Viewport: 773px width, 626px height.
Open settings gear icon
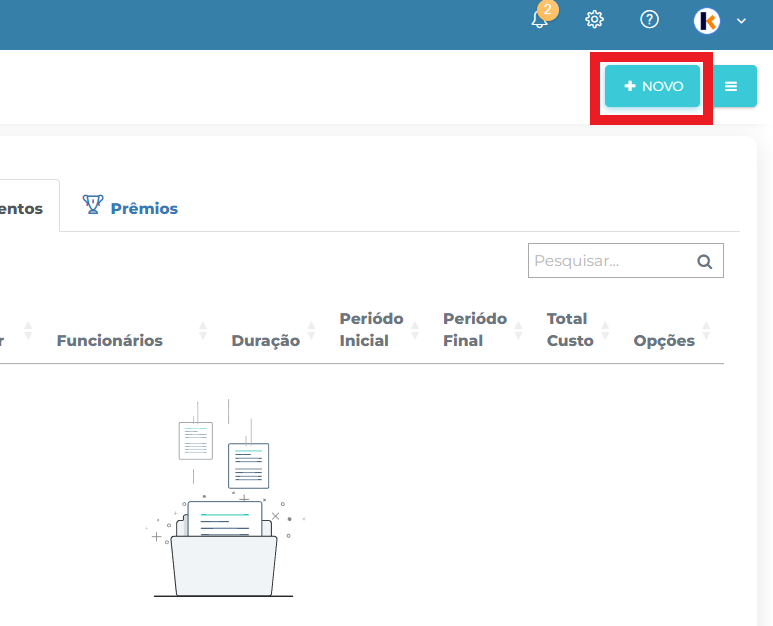pyautogui.click(x=595, y=20)
